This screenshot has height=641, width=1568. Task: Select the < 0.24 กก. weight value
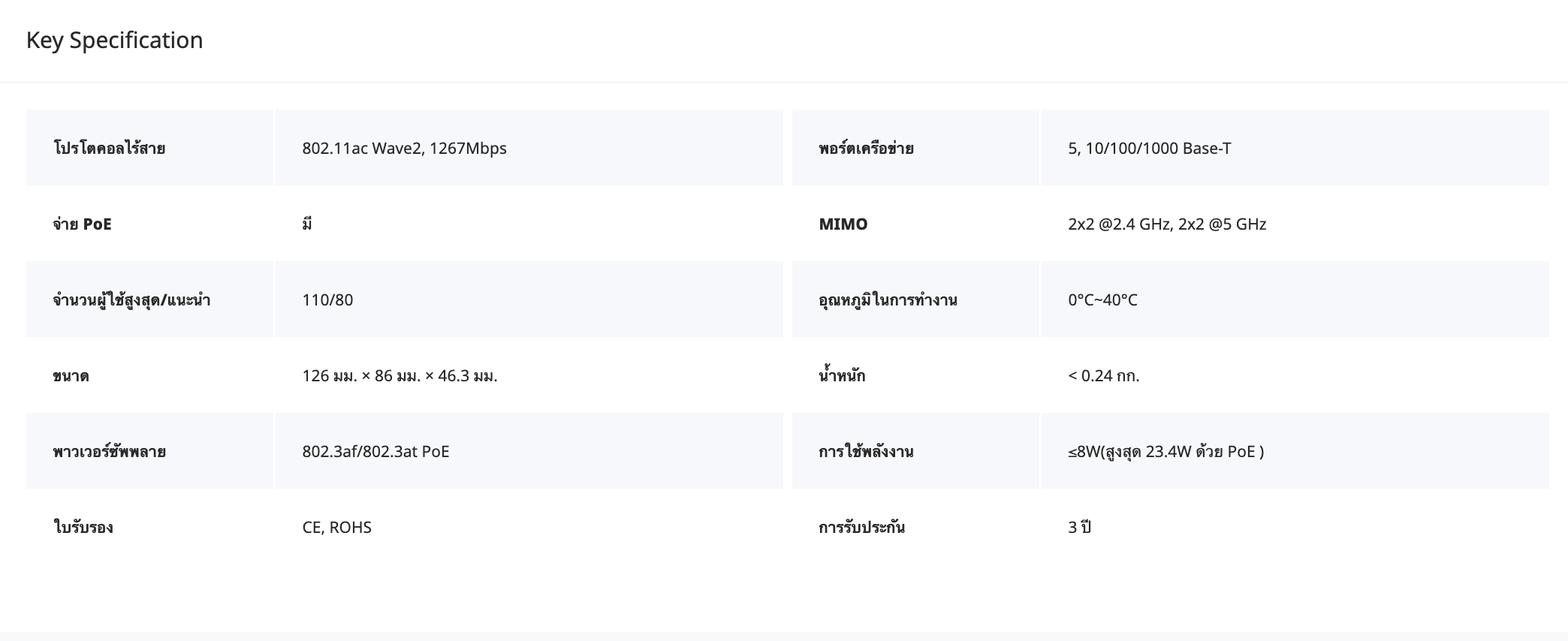[x=1103, y=376]
